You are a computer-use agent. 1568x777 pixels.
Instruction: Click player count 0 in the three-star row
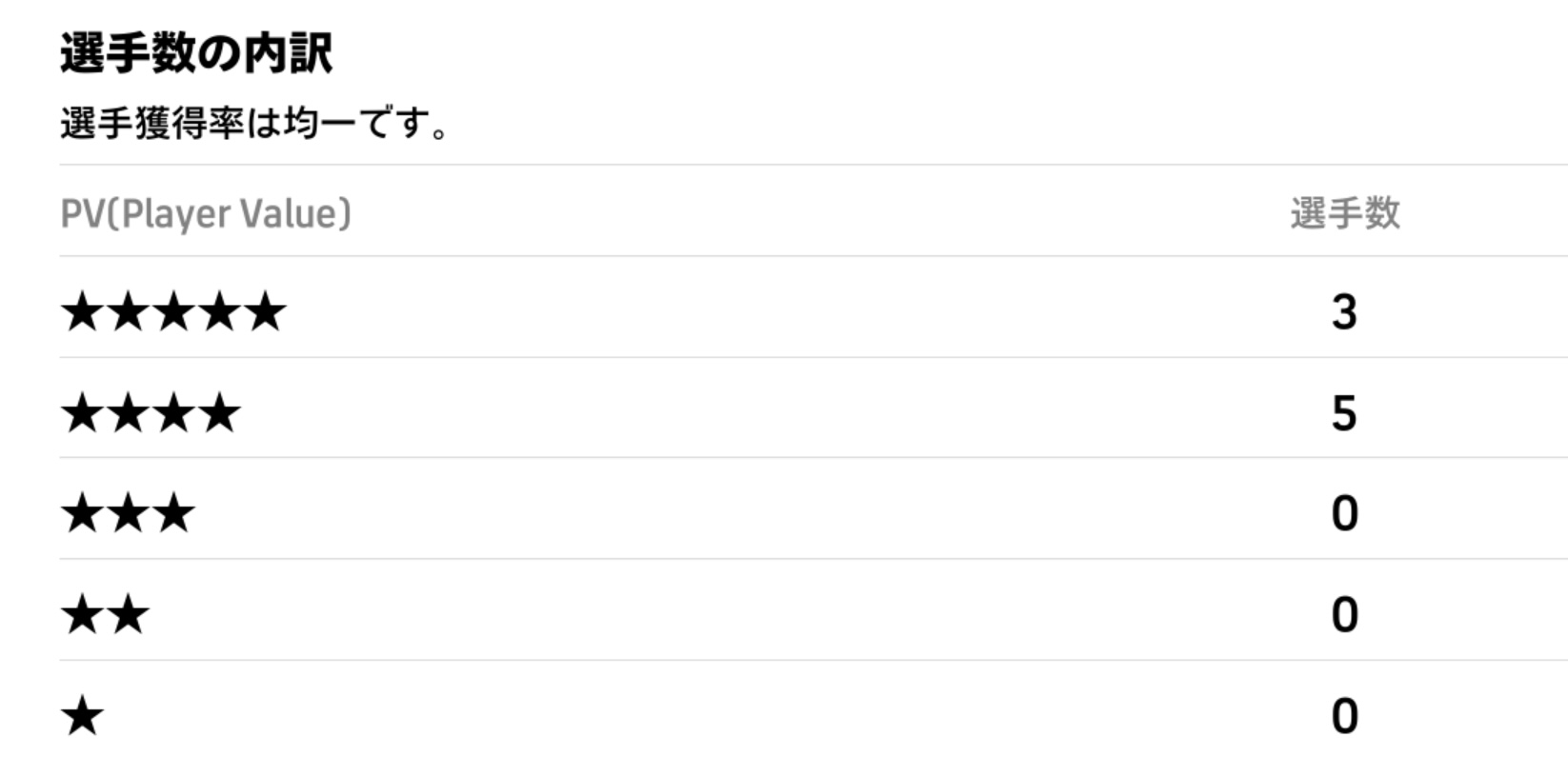click(1344, 514)
